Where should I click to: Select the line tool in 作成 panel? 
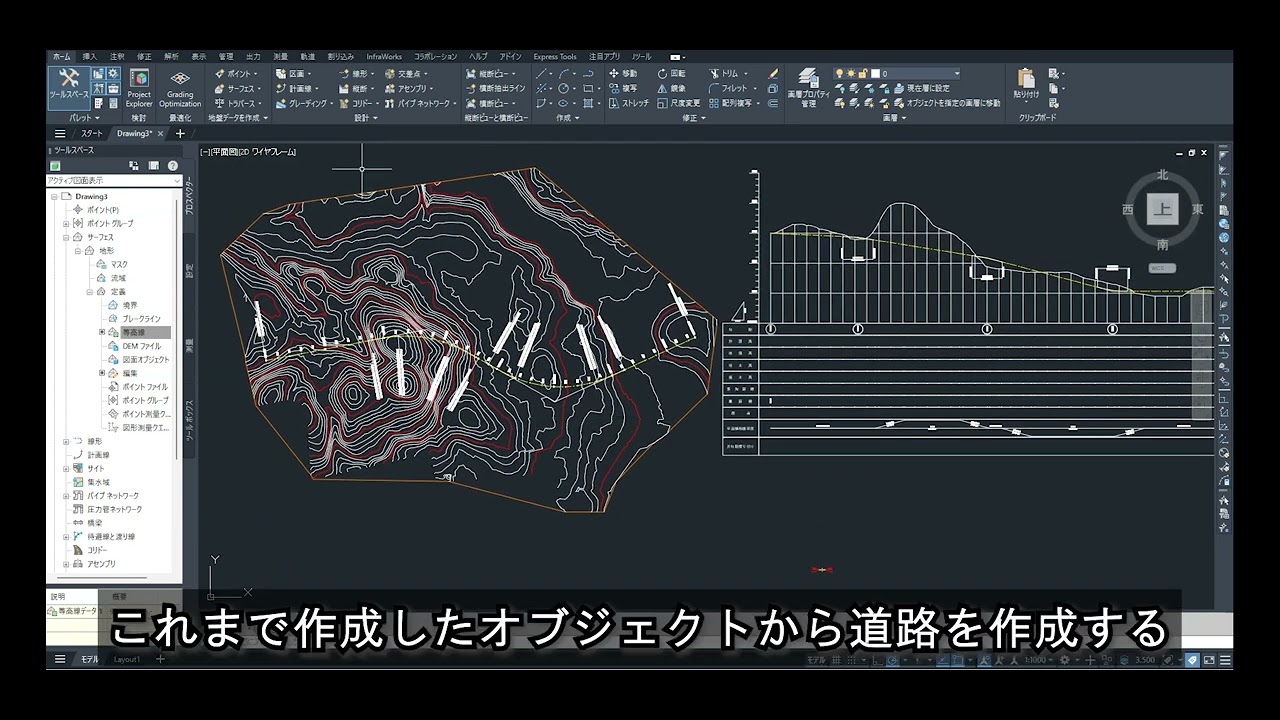(541, 74)
